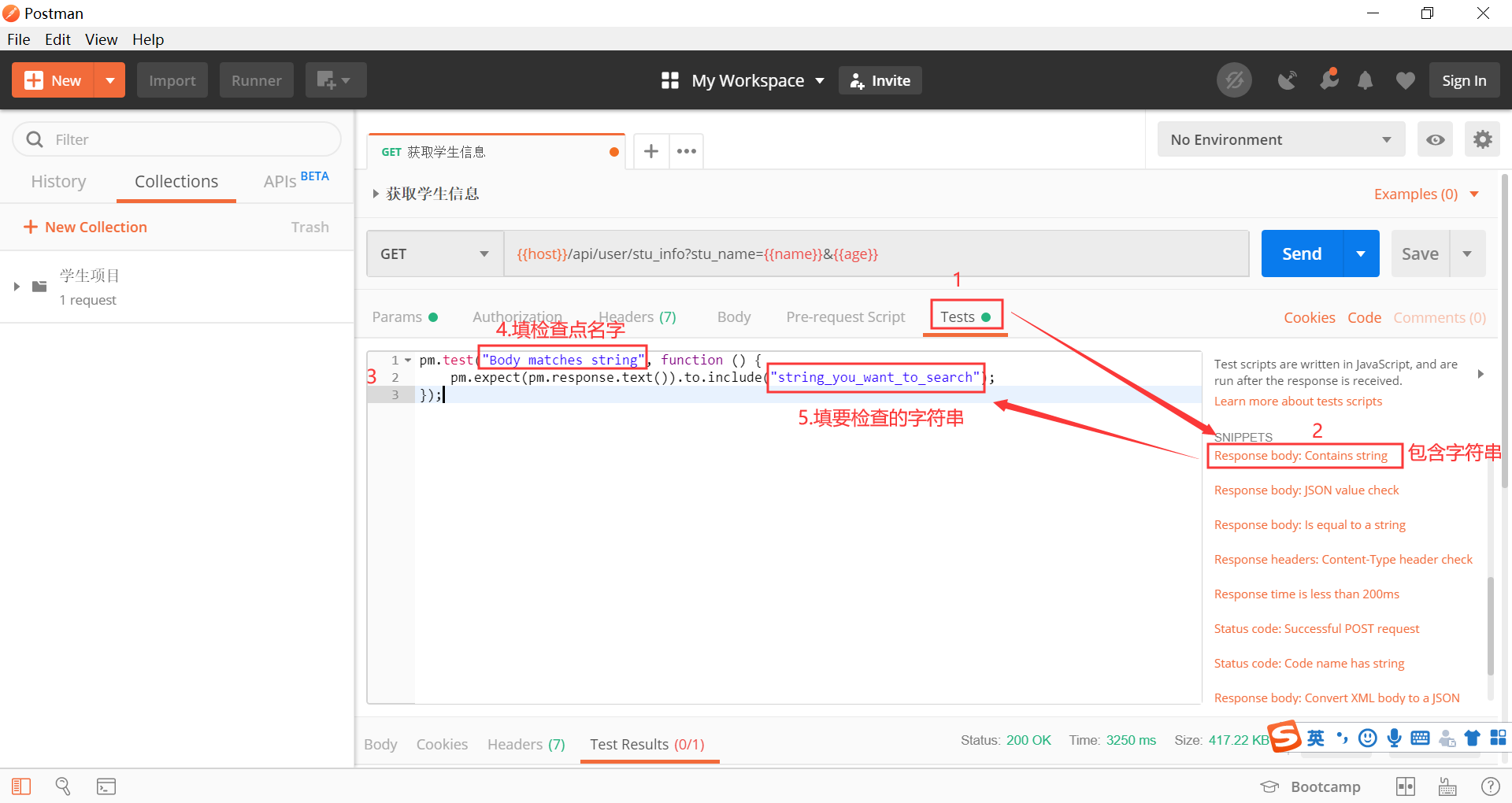
Task: Add a new request tab
Action: (x=651, y=151)
